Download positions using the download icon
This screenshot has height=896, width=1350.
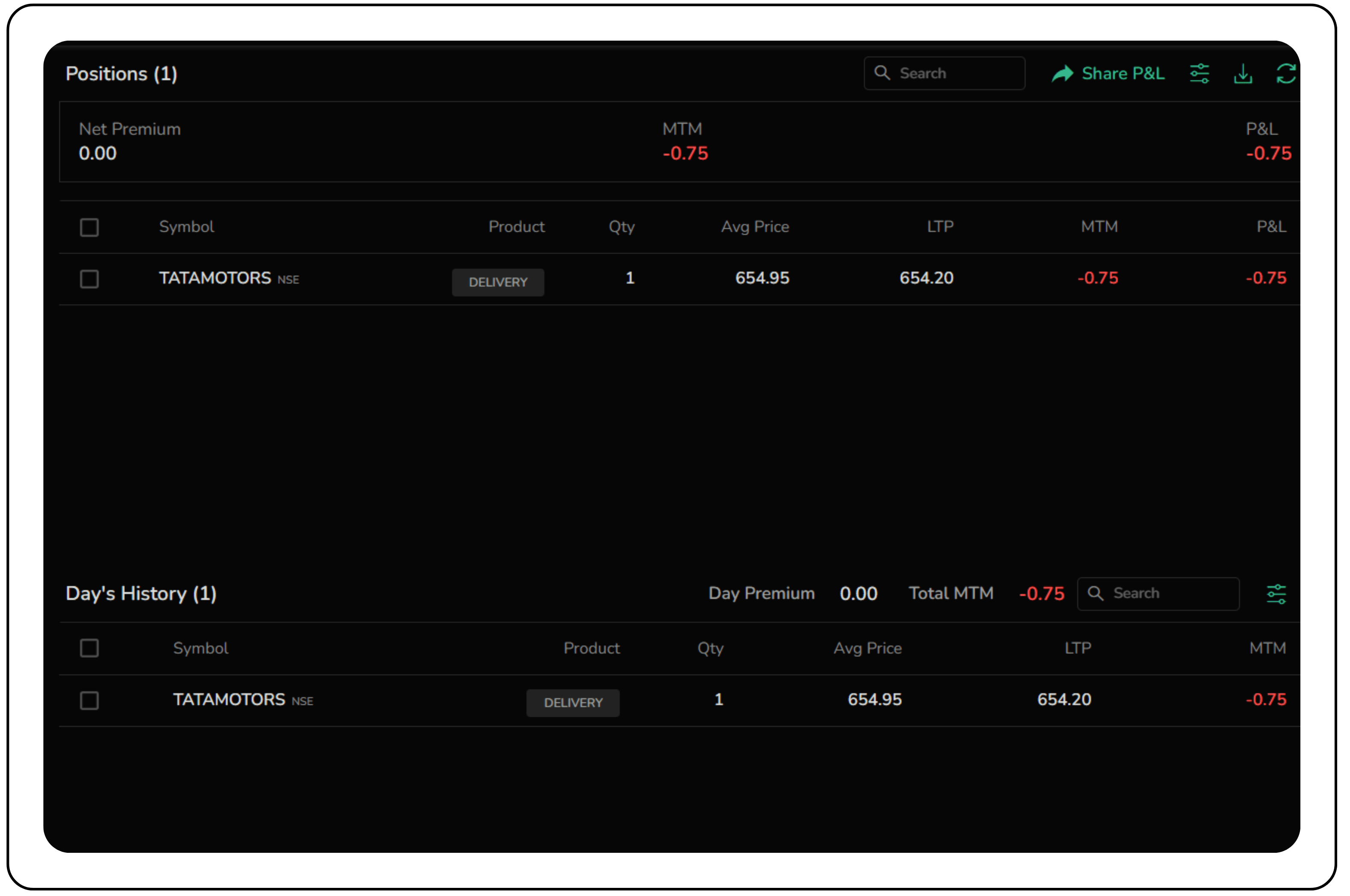click(1243, 74)
